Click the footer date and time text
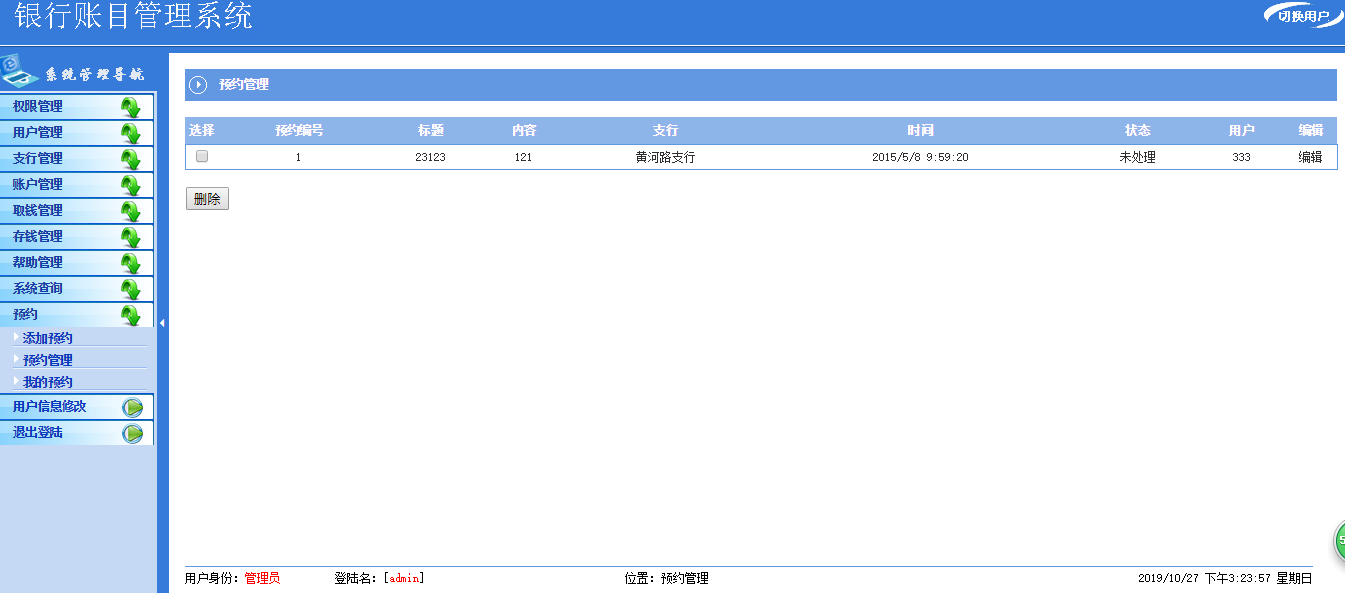The image size is (1345, 593). click(x=1225, y=578)
